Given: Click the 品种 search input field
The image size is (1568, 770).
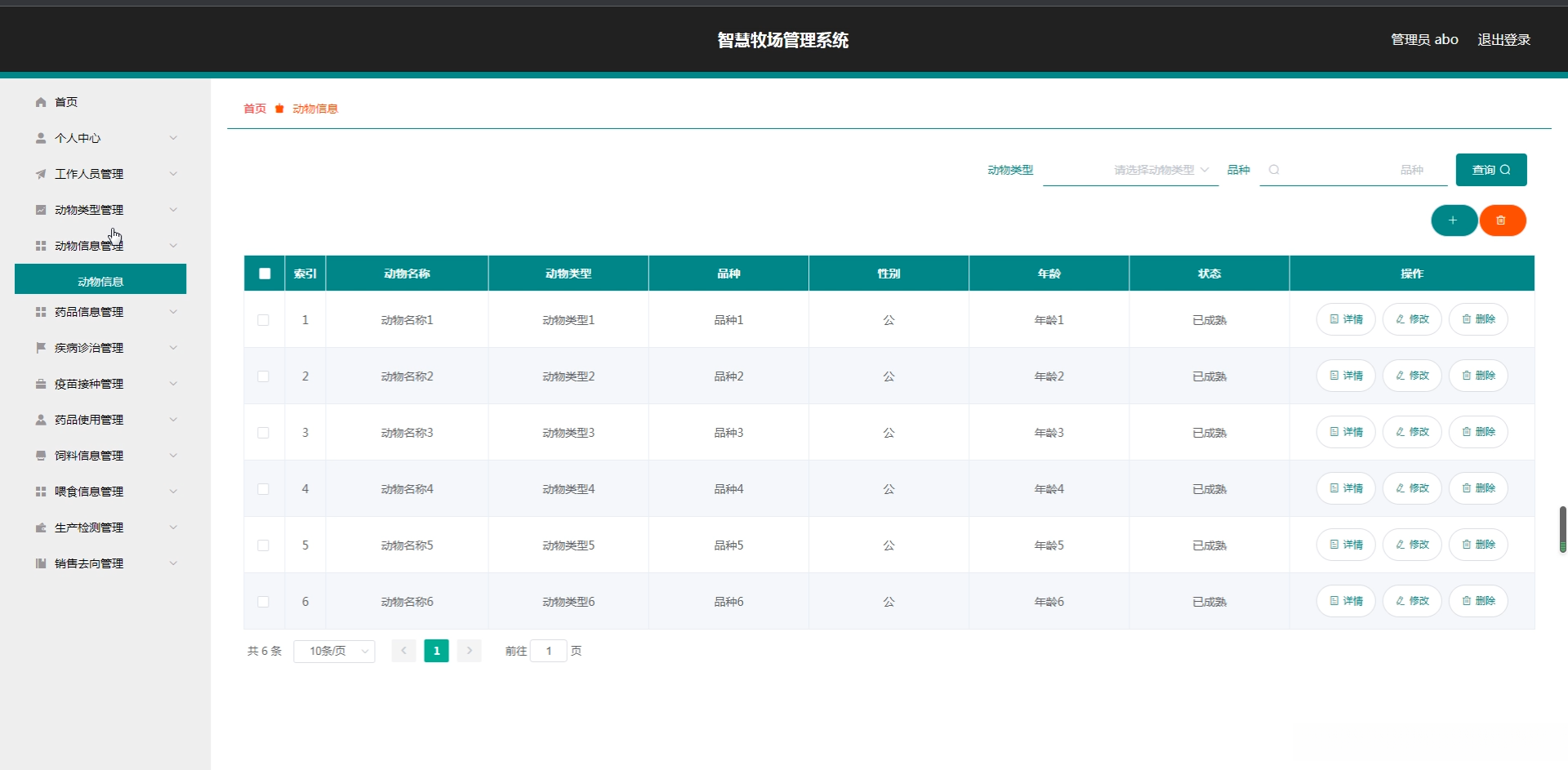Looking at the screenshot, I should point(1353,170).
